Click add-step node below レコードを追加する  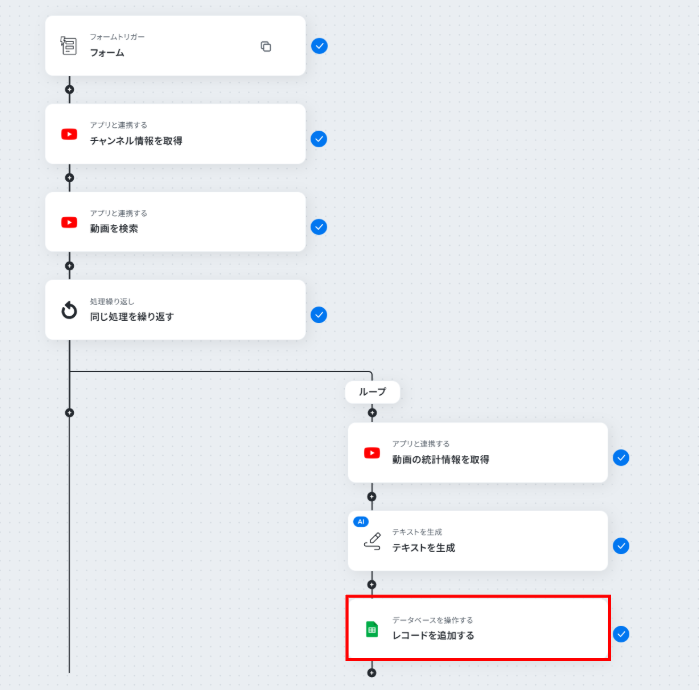click(372, 673)
